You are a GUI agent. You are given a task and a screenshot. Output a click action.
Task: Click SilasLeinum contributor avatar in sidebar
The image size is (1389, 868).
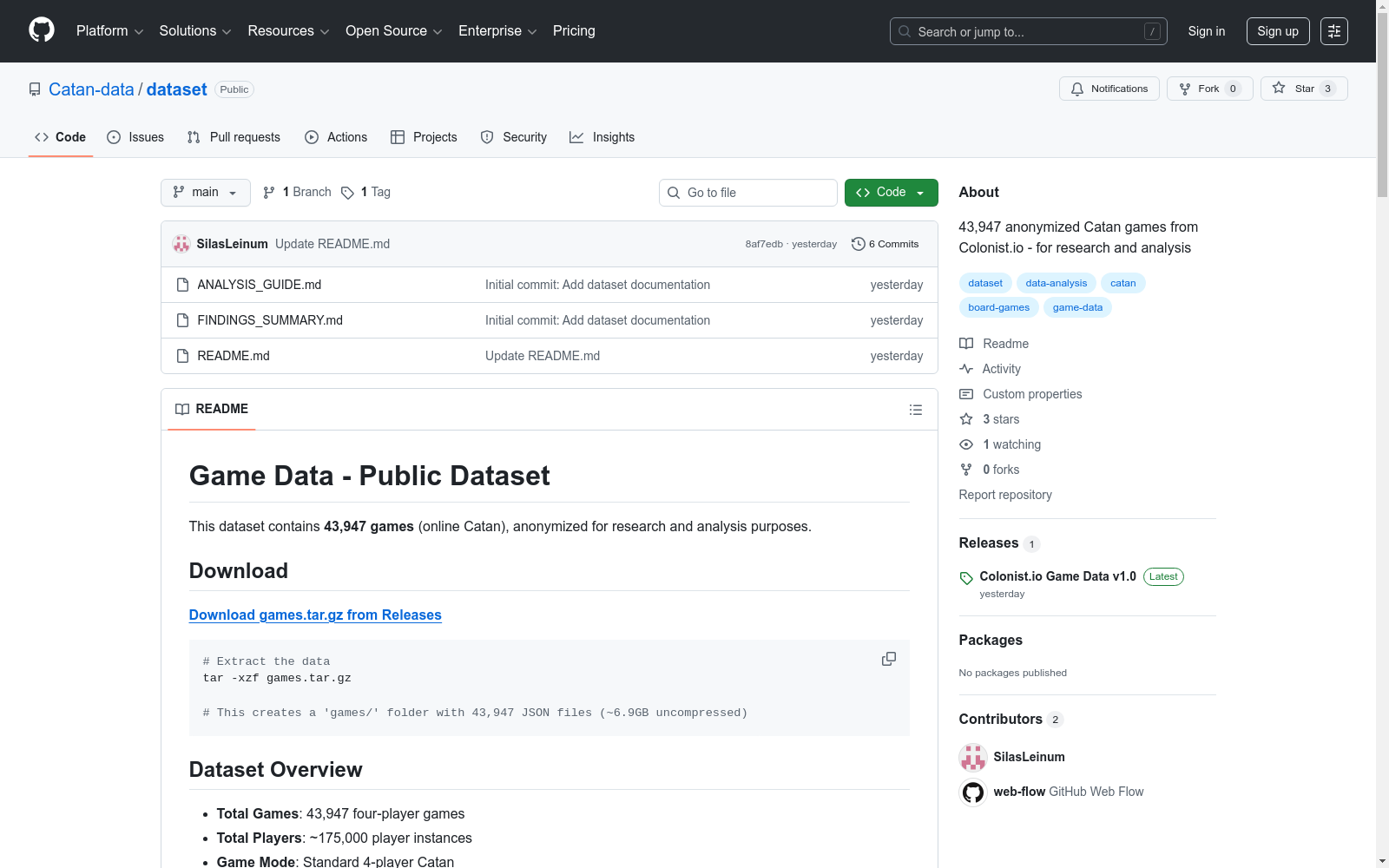coord(973,757)
